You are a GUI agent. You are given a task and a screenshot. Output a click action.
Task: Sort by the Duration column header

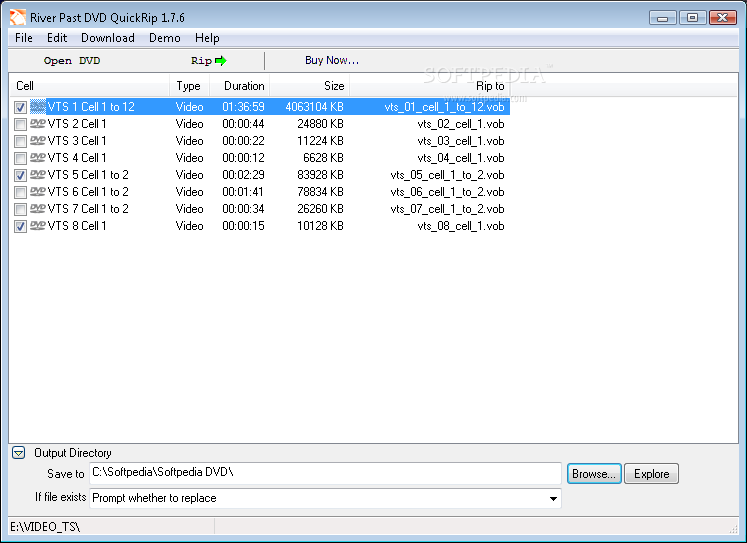(x=240, y=86)
